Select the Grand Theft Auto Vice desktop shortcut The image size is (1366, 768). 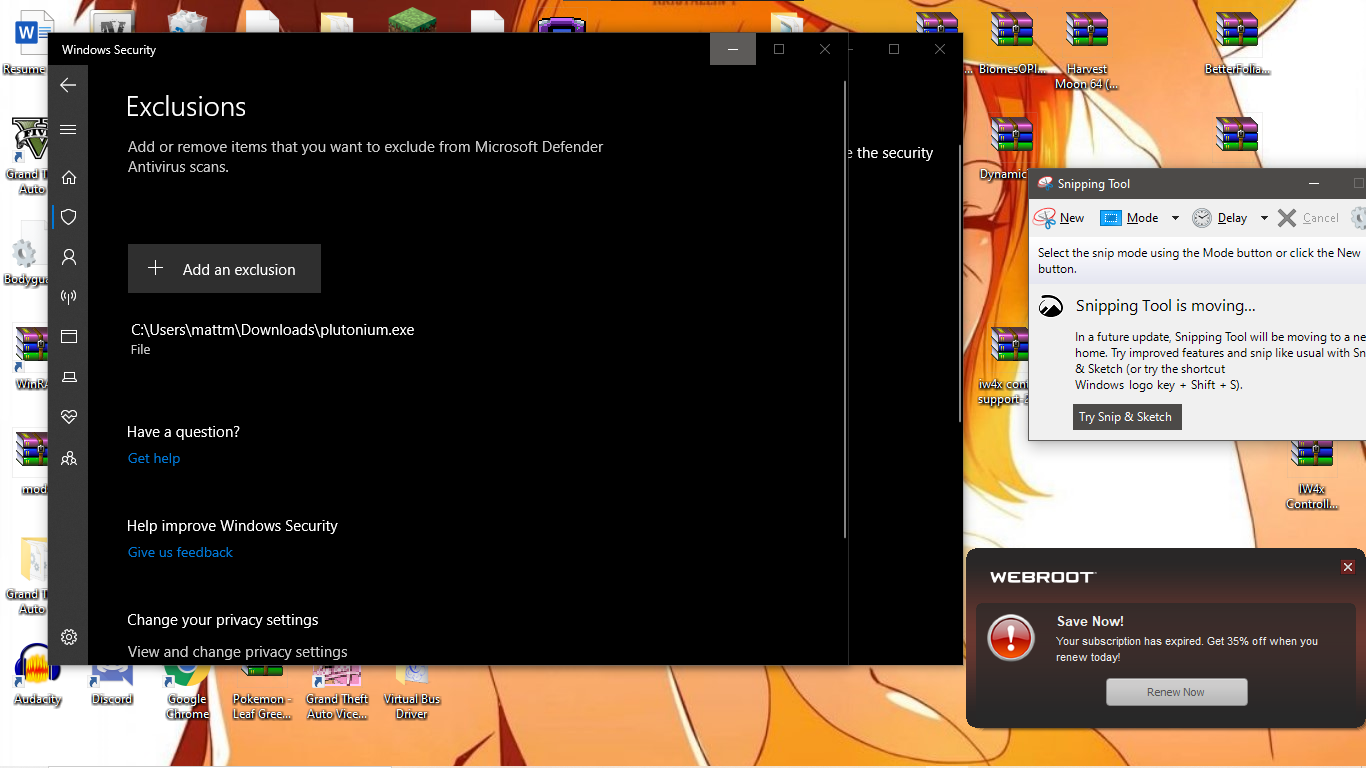[337, 691]
